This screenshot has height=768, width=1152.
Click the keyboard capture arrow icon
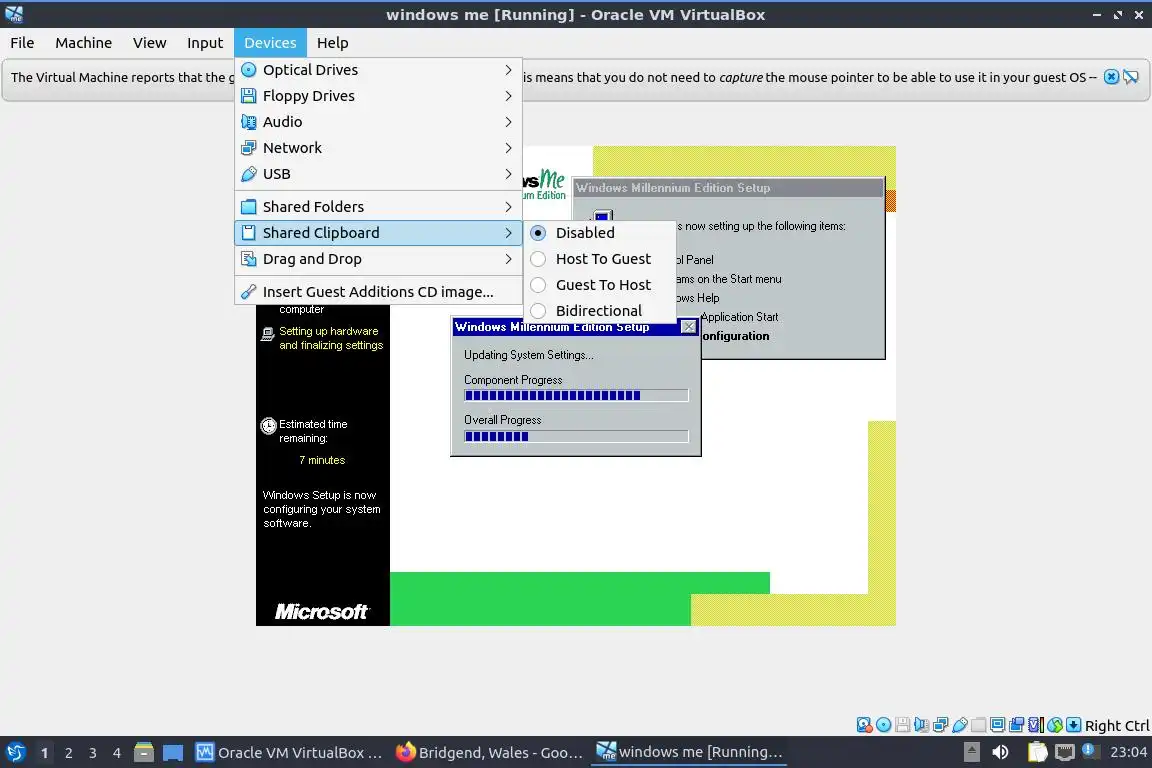pyautogui.click(x=1073, y=725)
